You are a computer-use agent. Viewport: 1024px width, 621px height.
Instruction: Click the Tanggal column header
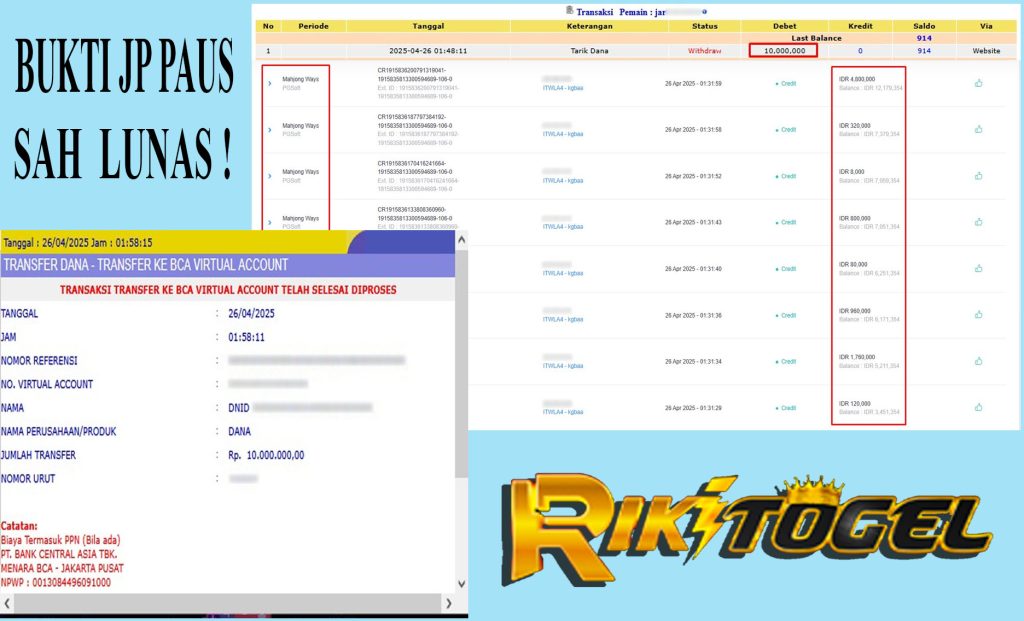click(428, 26)
